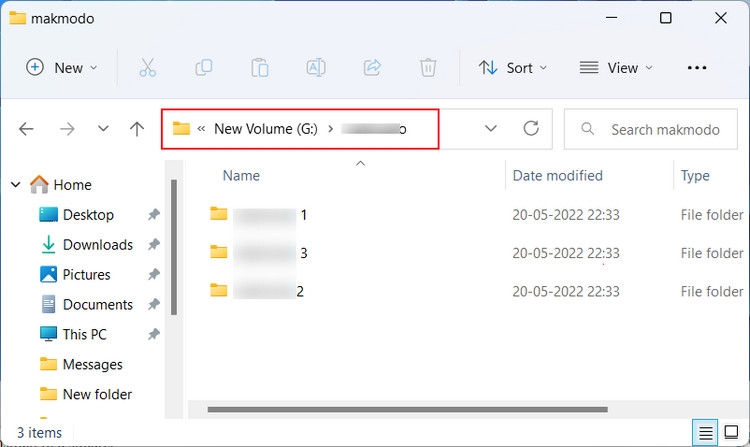This screenshot has width=750, height=447.
Task: Click pin icon beside Documents
Action: [154, 305]
